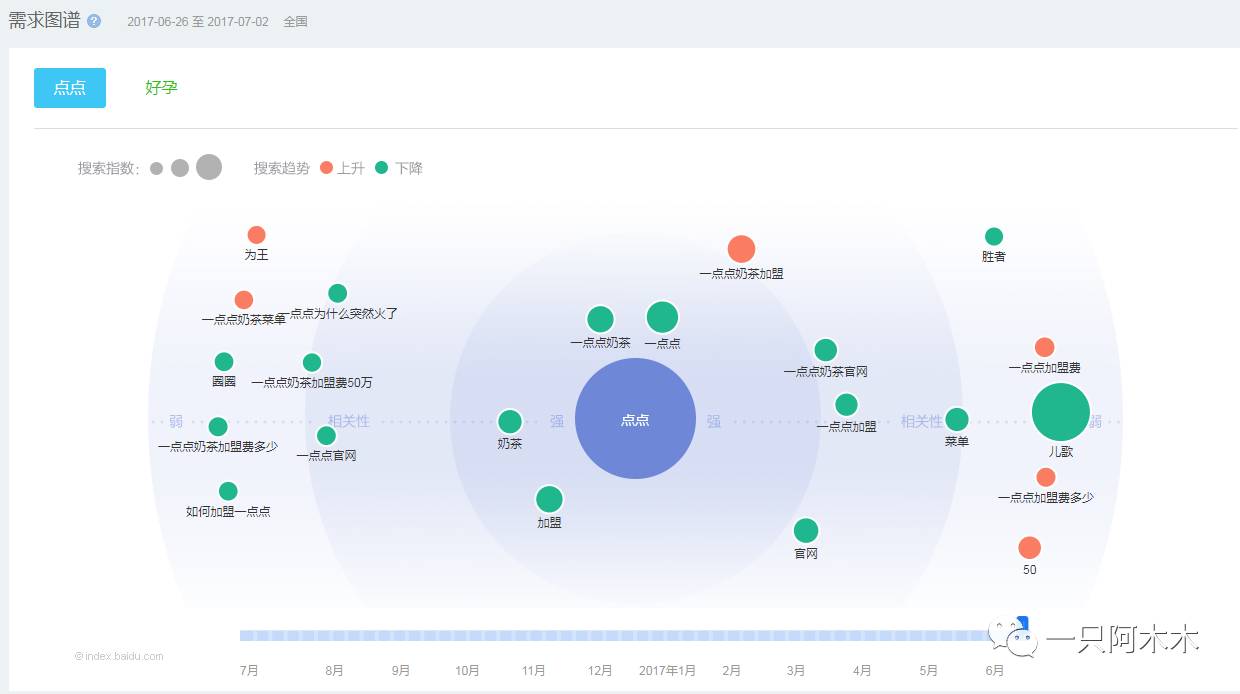Select the green 一点点奶茶 bubble
The width and height of the screenshot is (1240, 694).
coord(600,319)
